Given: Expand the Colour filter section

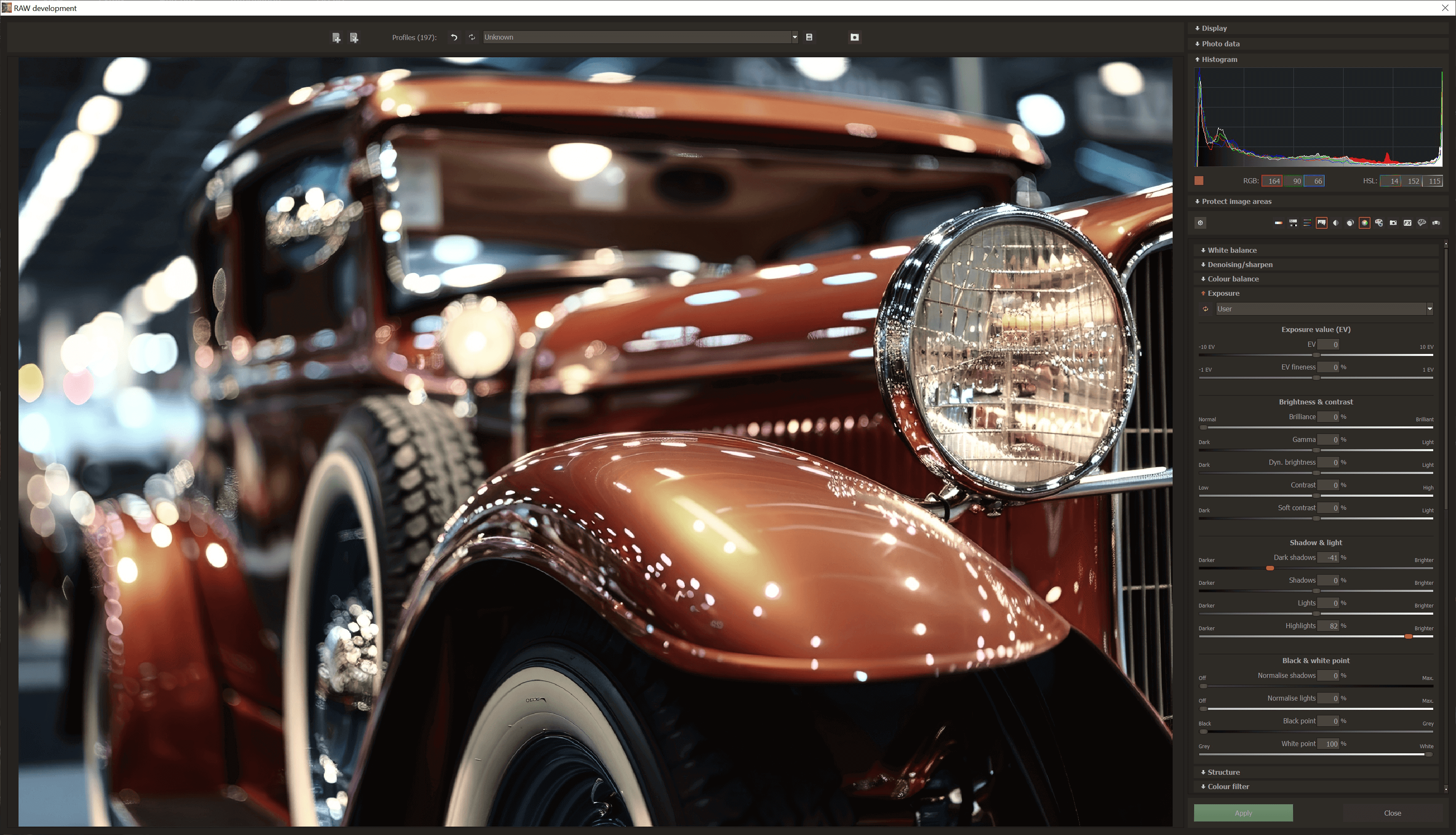Looking at the screenshot, I should tap(1228, 786).
